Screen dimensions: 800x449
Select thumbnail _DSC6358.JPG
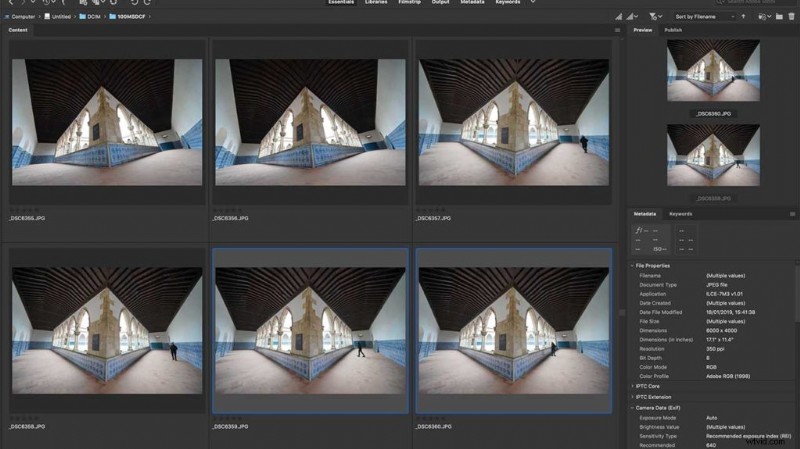107,330
